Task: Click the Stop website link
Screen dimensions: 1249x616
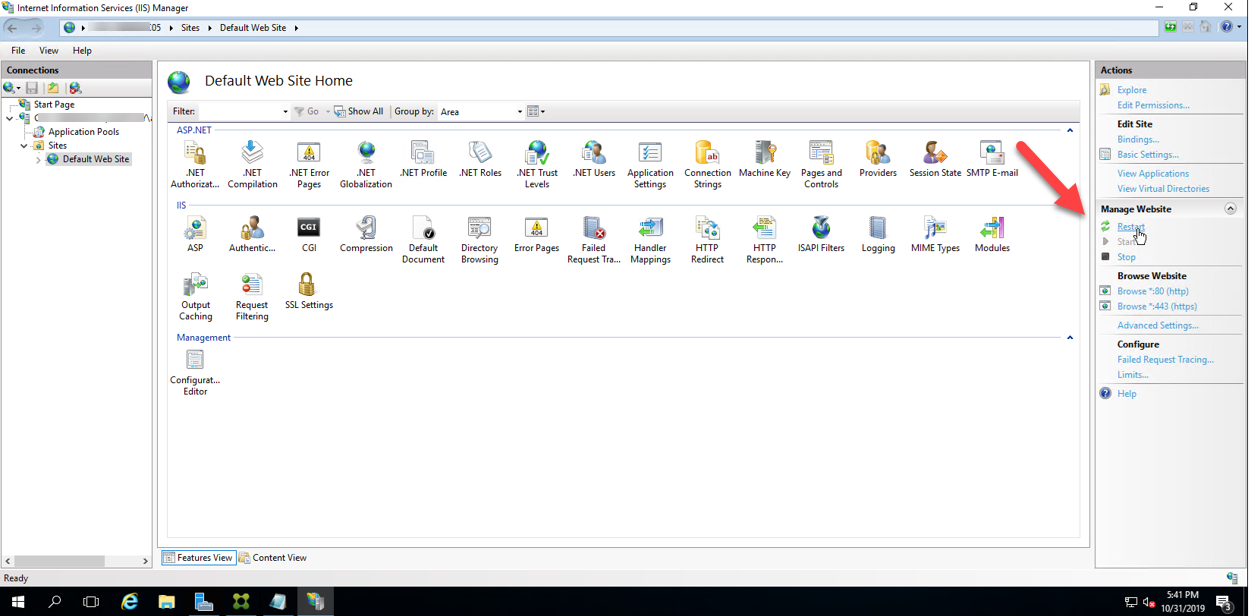Action: tap(1126, 257)
